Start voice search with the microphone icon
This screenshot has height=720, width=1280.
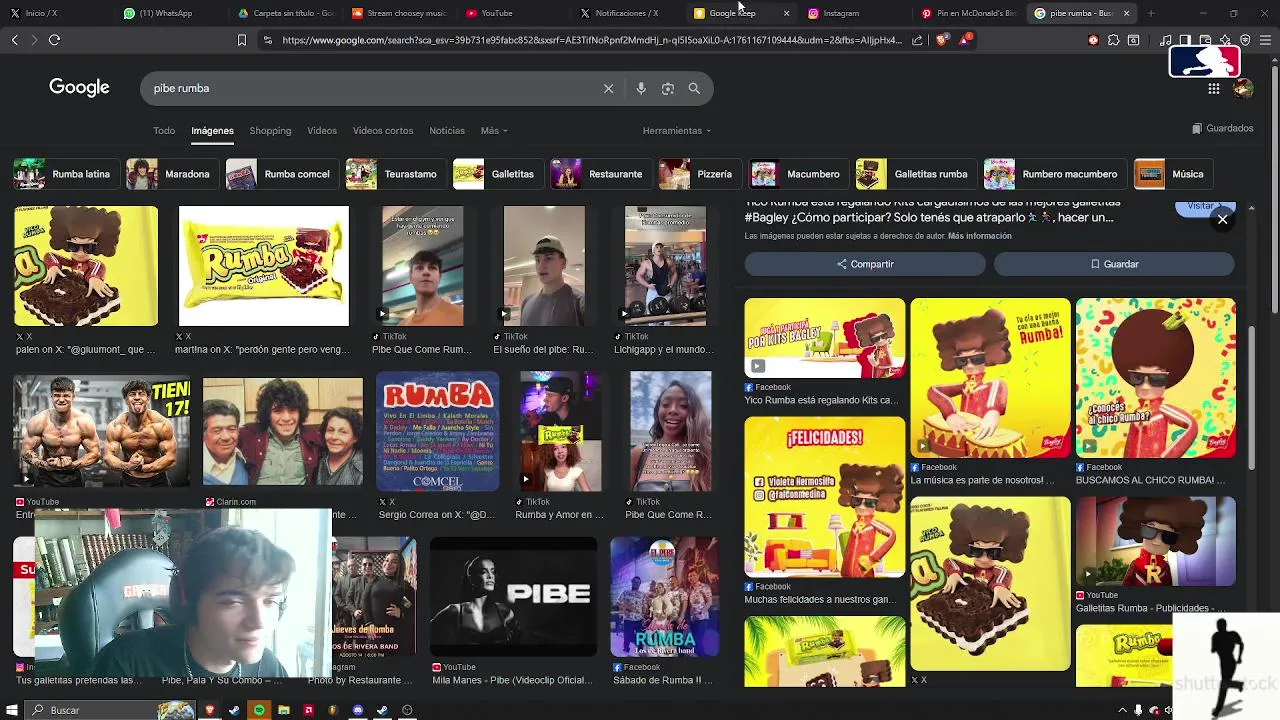coord(641,88)
